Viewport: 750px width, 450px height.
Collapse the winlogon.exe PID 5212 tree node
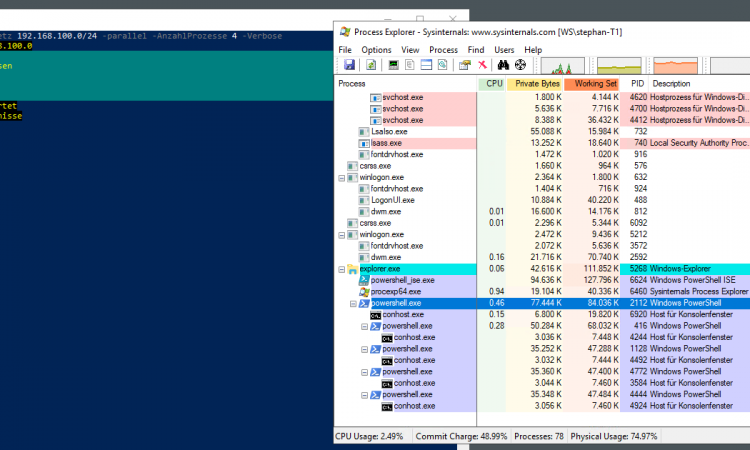342,235
